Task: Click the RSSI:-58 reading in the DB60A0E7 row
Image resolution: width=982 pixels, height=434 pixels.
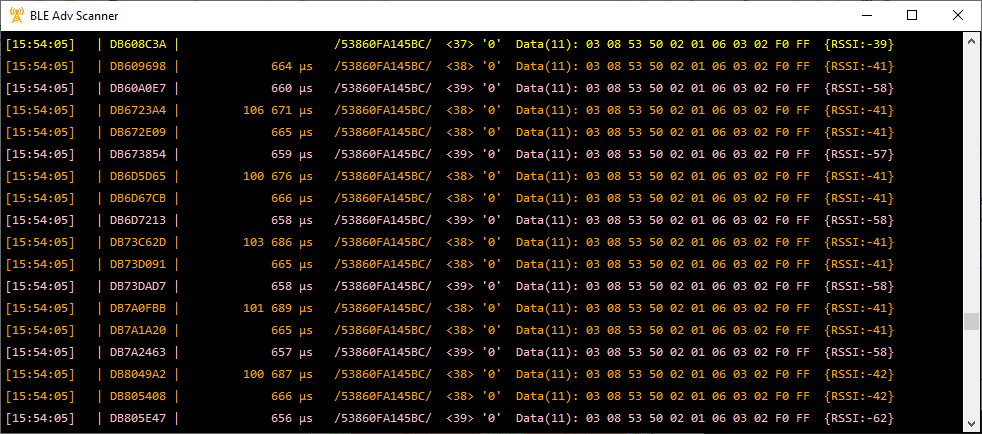Action: (859, 88)
